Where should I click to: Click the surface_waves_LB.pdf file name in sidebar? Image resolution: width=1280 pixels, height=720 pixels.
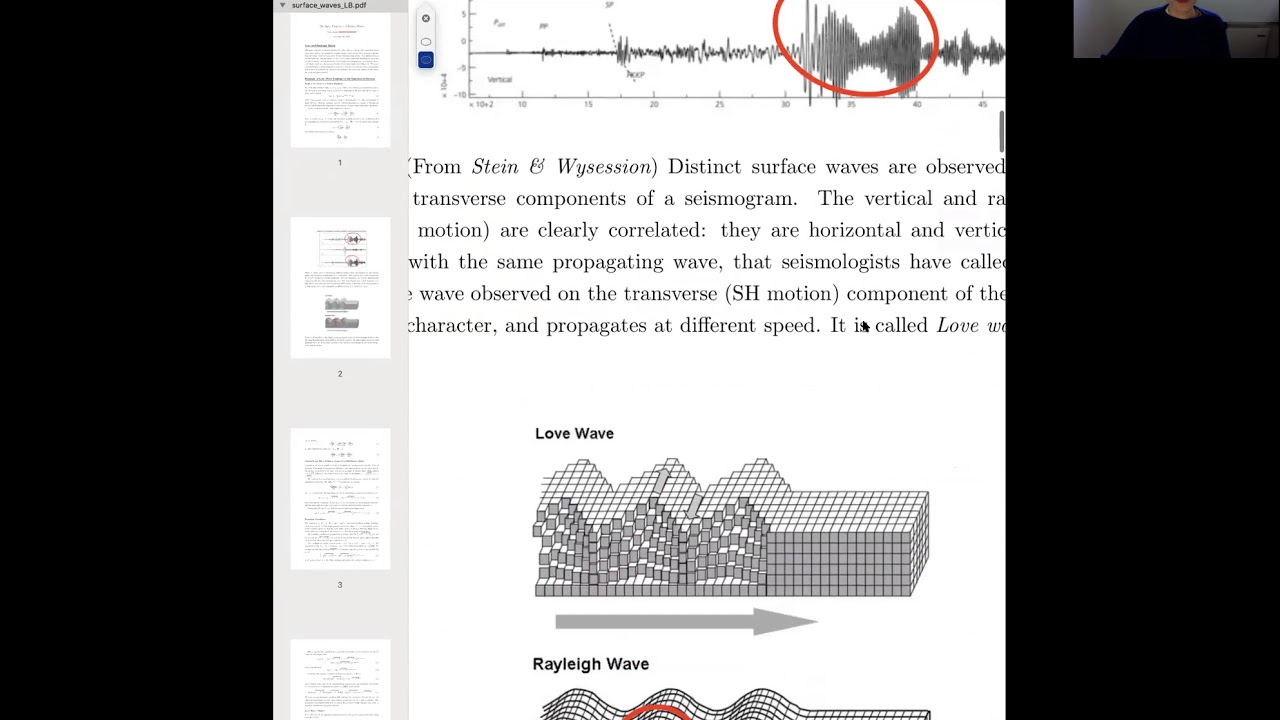tap(329, 5)
